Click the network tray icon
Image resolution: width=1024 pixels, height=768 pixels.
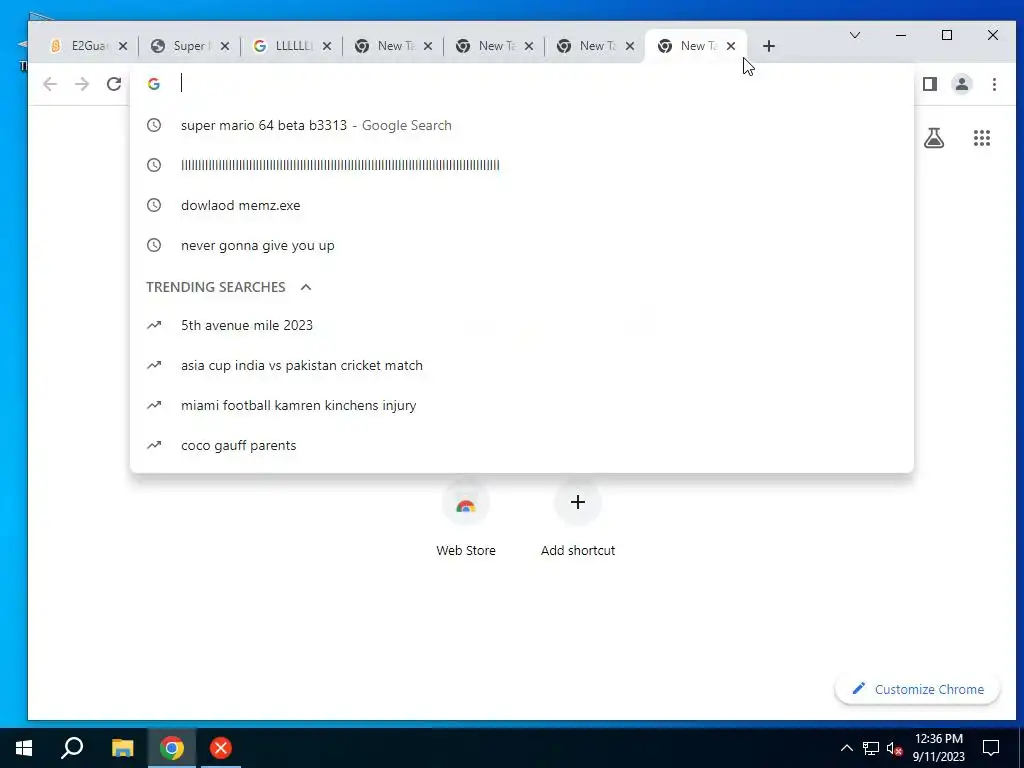tap(871, 748)
